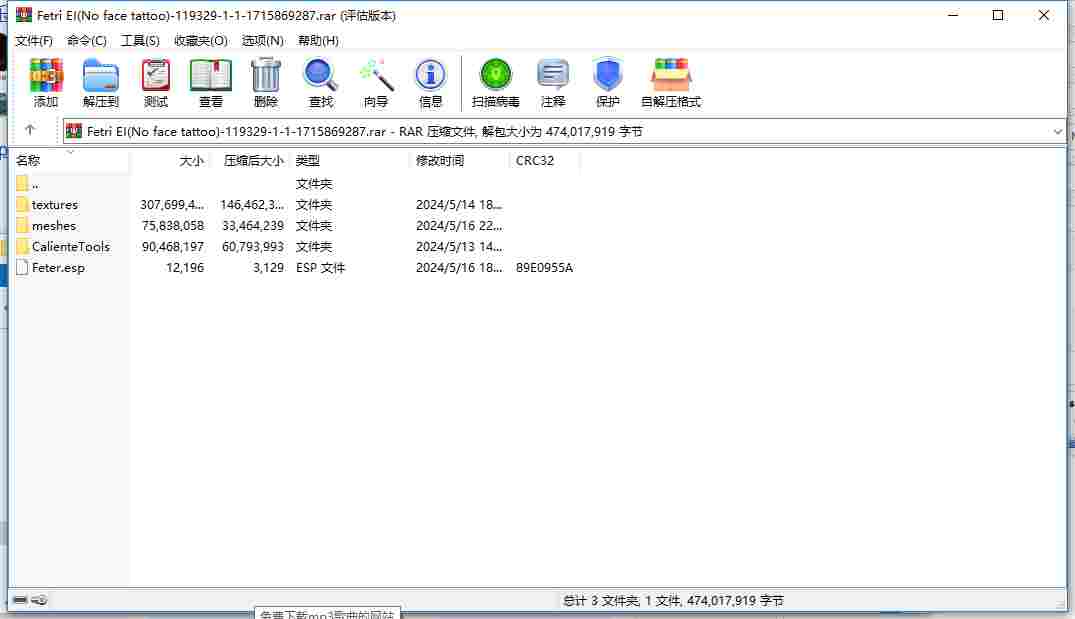Click packed size 3,129
1075x619 pixels.
(268, 267)
